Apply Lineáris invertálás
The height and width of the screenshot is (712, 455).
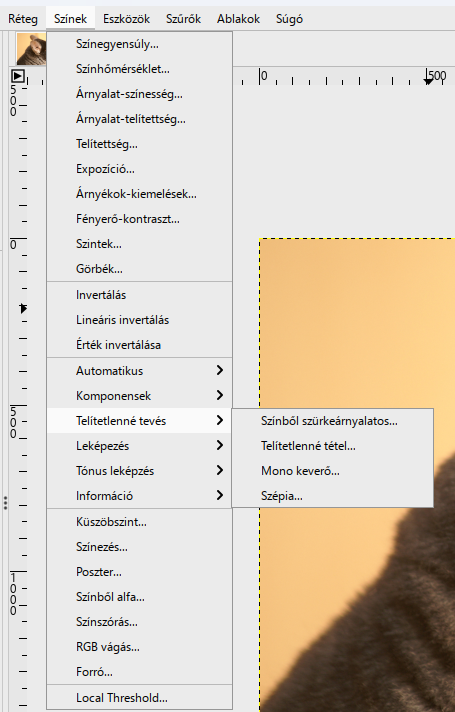[139, 320]
